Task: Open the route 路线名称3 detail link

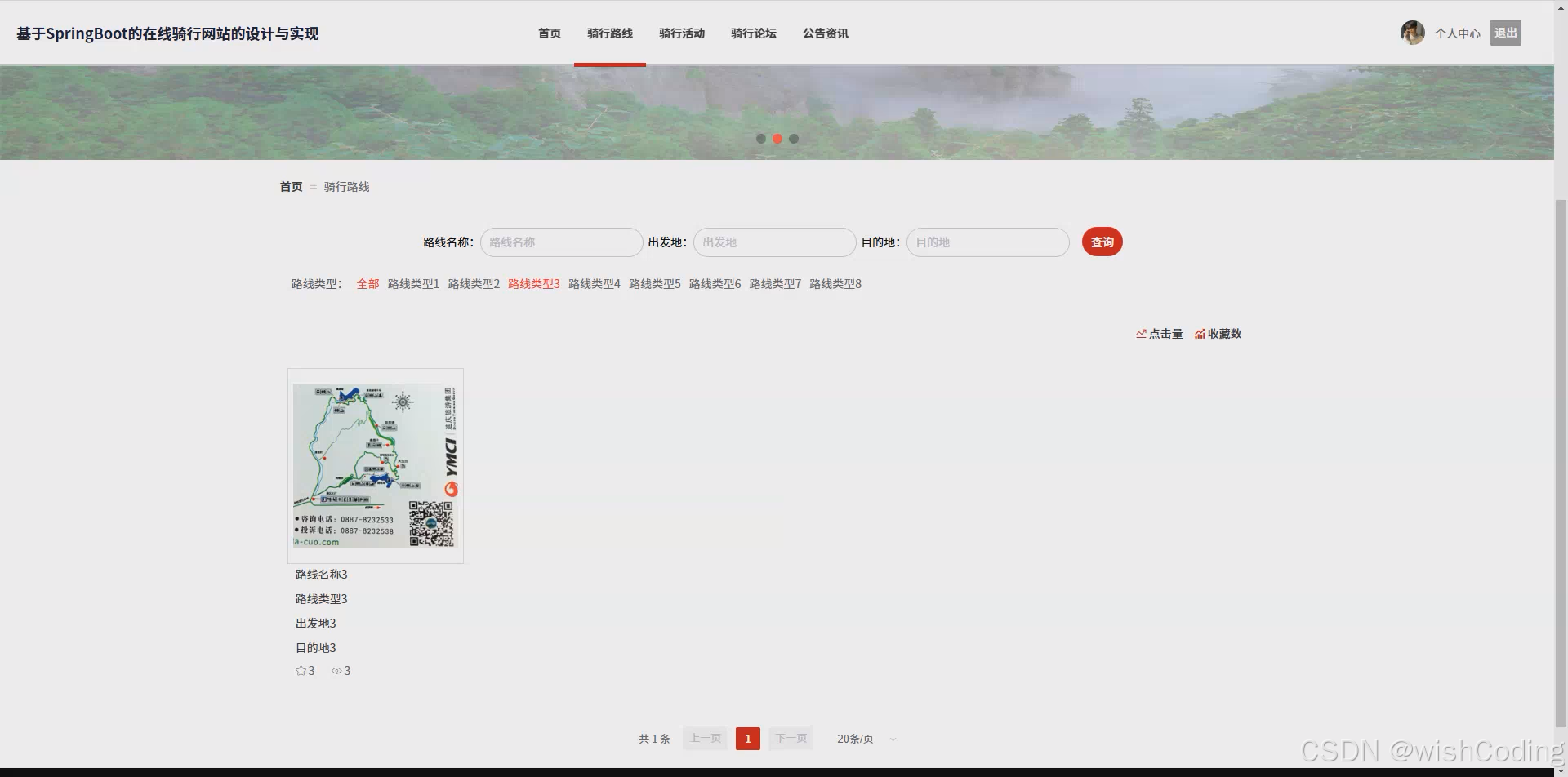Action: pyautogui.click(x=322, y=574)
